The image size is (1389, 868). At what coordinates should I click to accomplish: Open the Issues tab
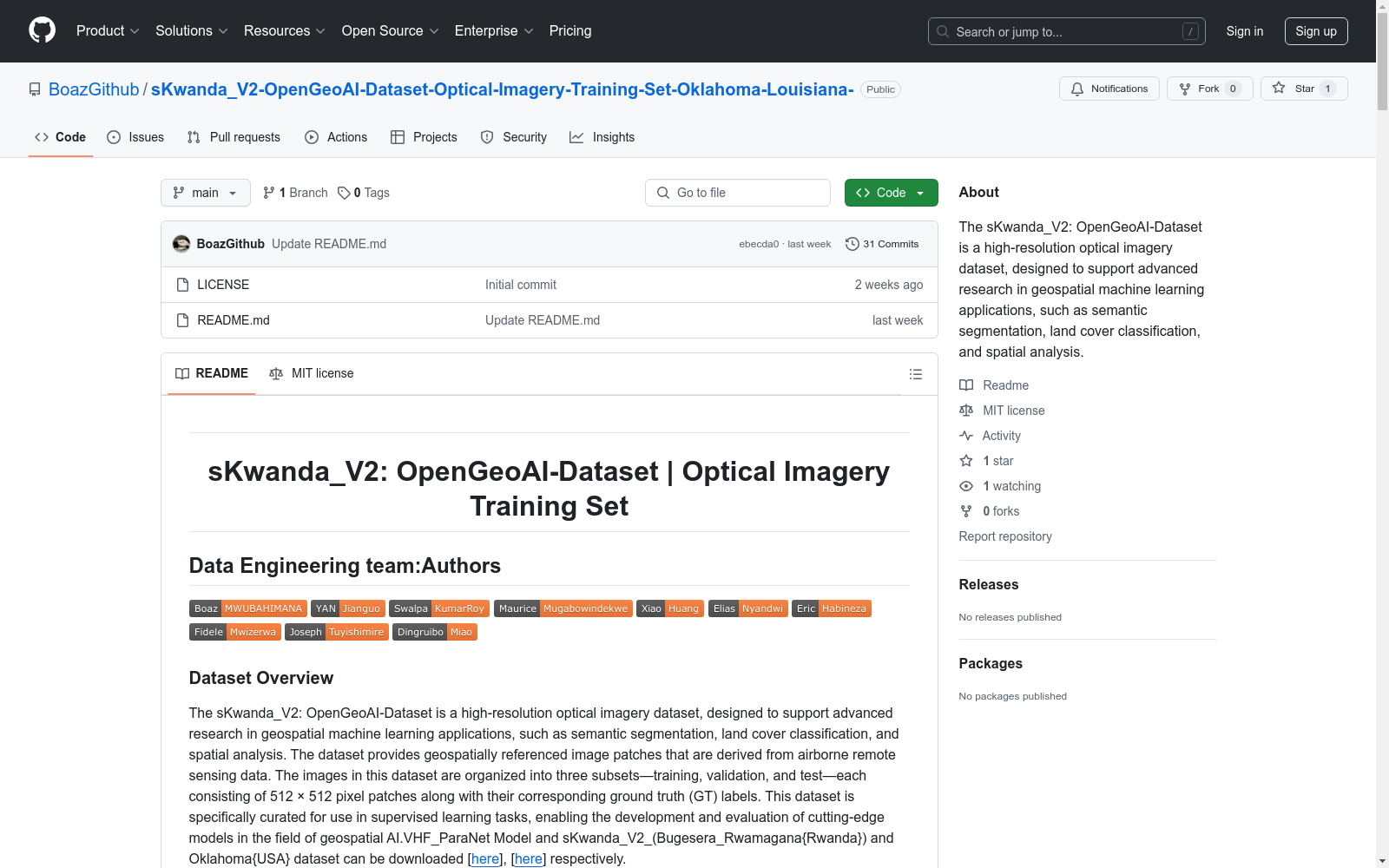[135, 137]
